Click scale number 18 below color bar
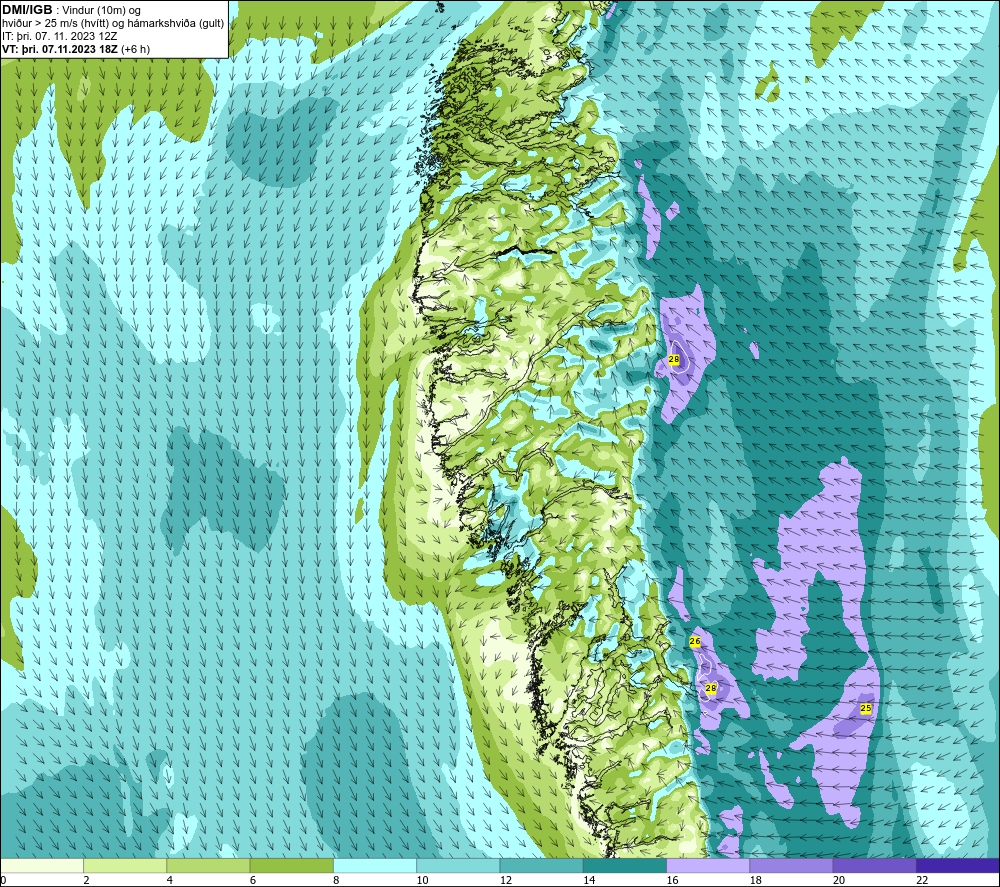Viewport: 1000px width, 887px height. point(756,881)
